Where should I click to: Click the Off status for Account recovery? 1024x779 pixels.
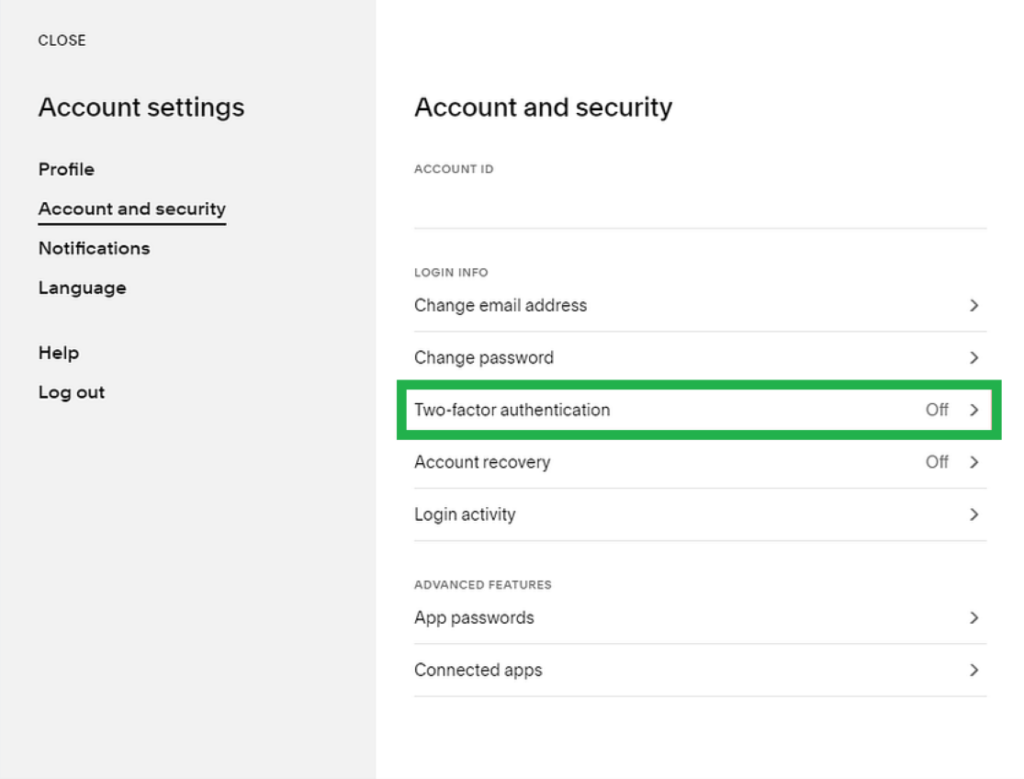coord(936,462)
